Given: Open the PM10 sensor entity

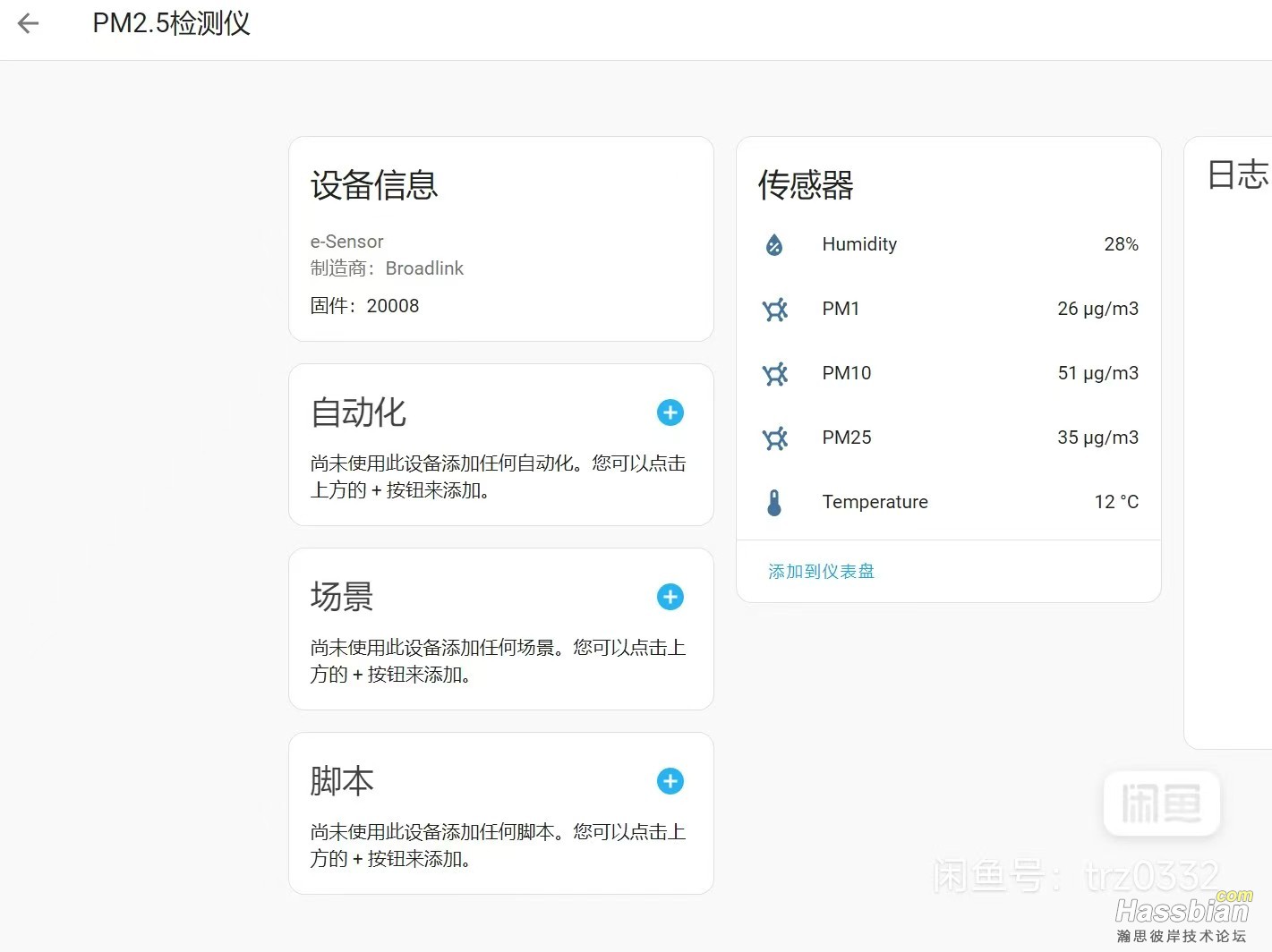Looking at the screenshot, I should point(949,373).
